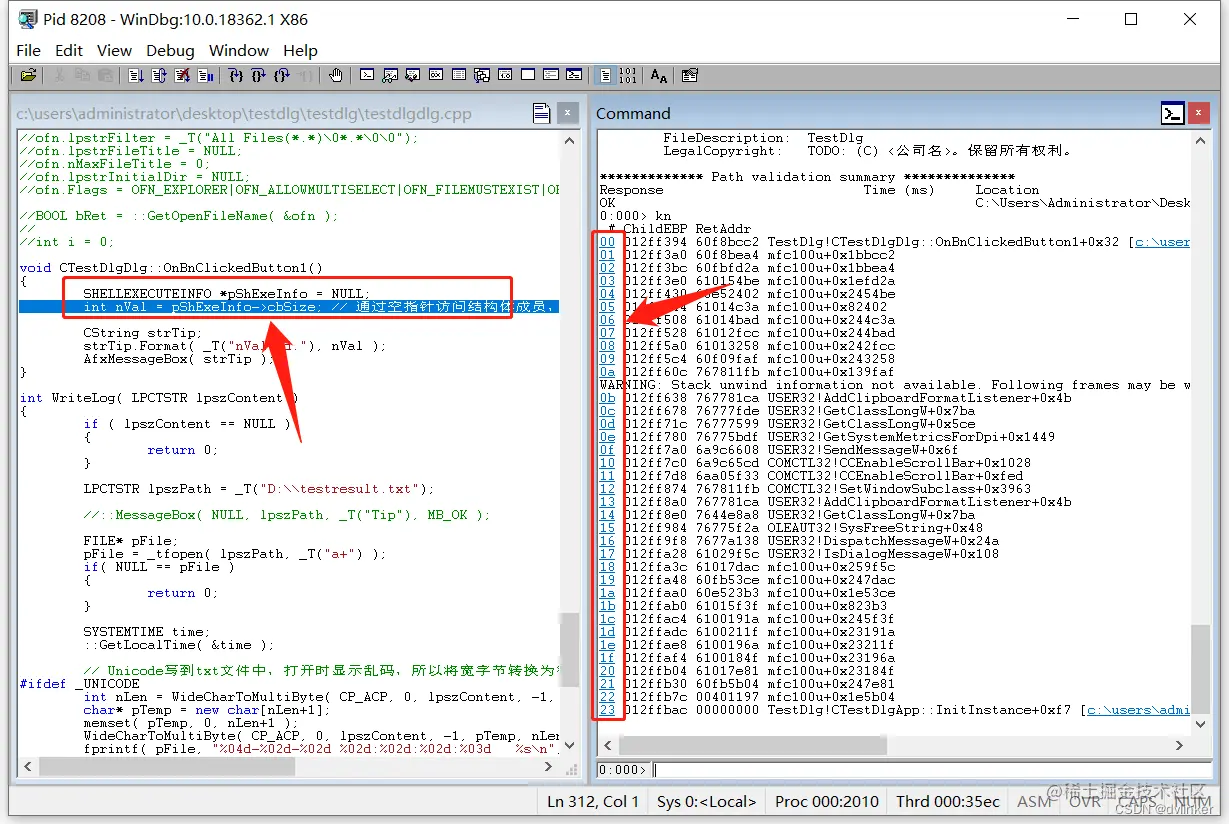Click source pane horizontal scrollbar thumb
Image resolution: width=1229 pixels, height=824 pixels.
click(166, 766)
